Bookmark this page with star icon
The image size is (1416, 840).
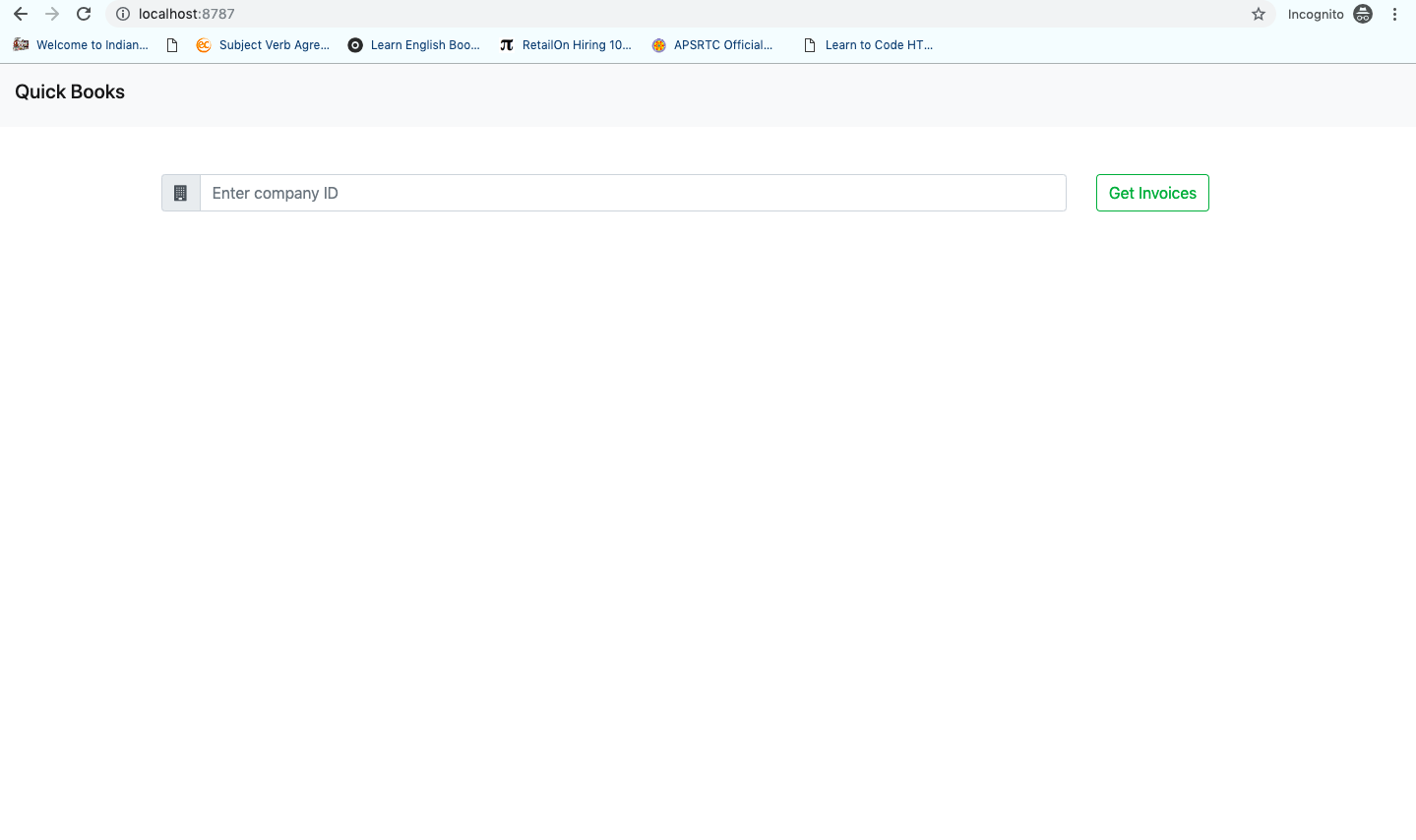(x=1259, y=14)
